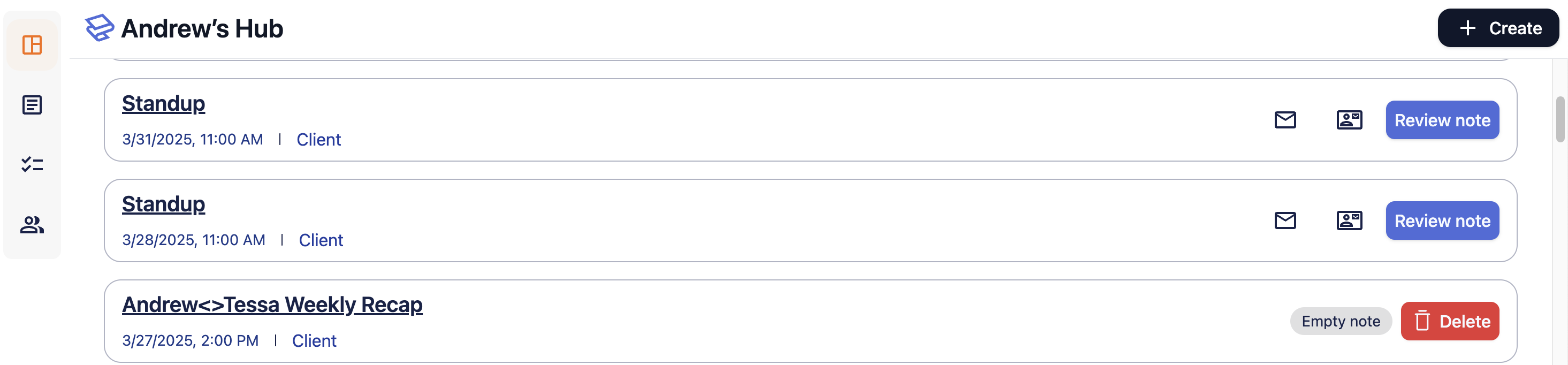This screenshot has height=365, width=1568.
Task: Click contact card icon for 3/28 Standup
Action: coord(1349,220)
